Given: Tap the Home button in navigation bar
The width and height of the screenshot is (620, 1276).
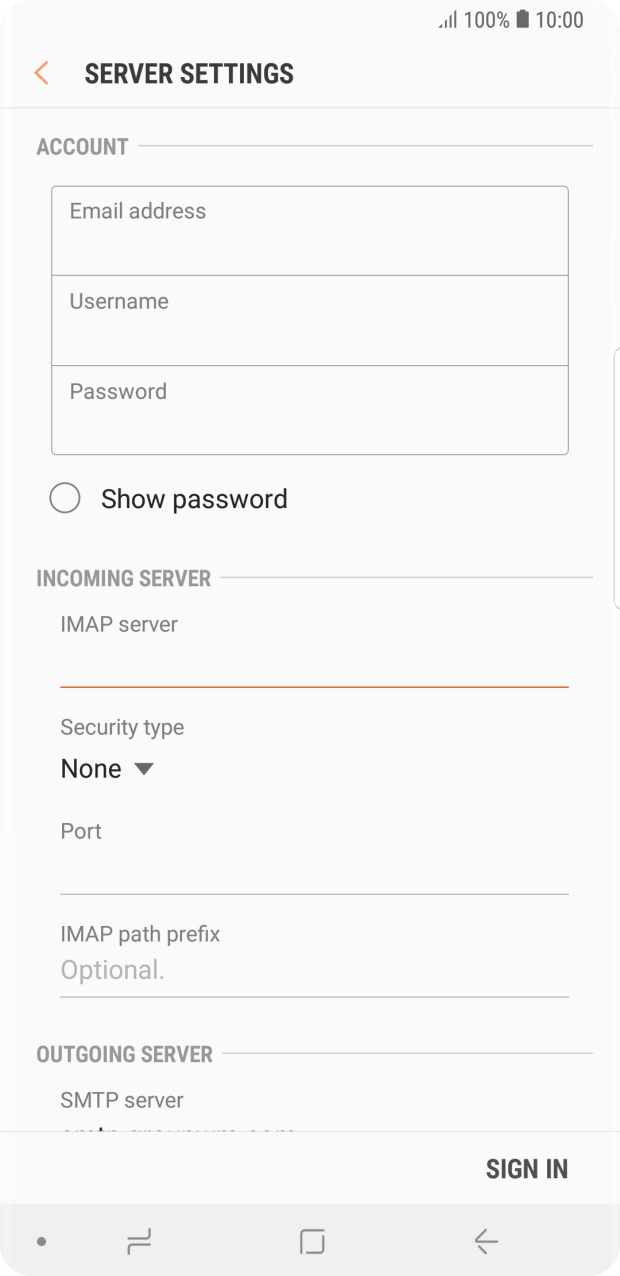Looking at the screenshot, I should 310,1242.
